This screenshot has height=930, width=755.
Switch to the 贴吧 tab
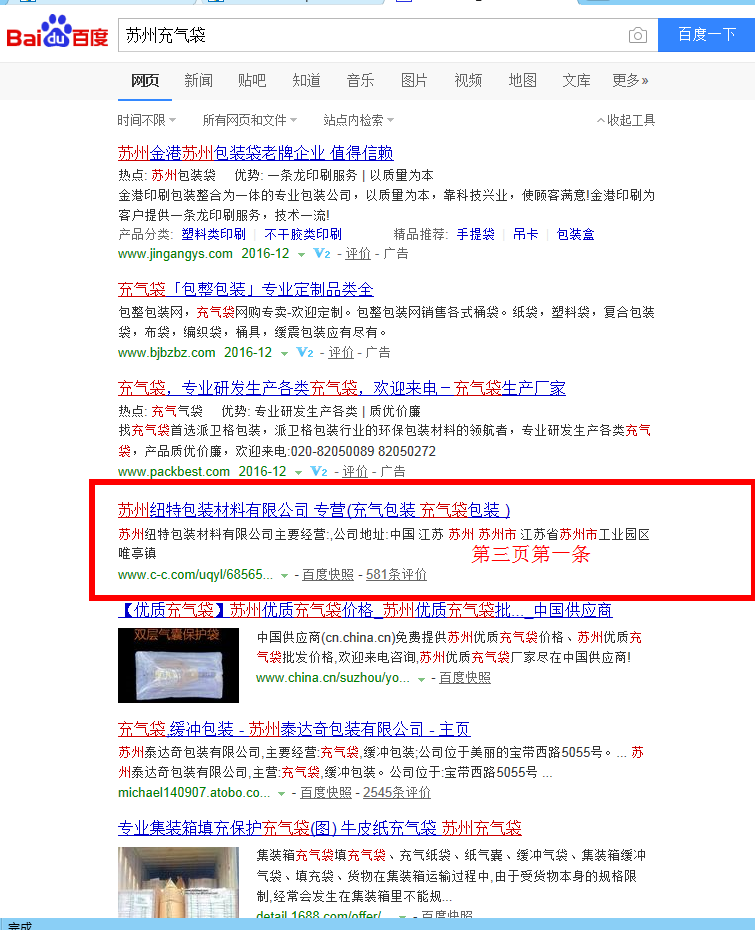[x=252, y=81]
